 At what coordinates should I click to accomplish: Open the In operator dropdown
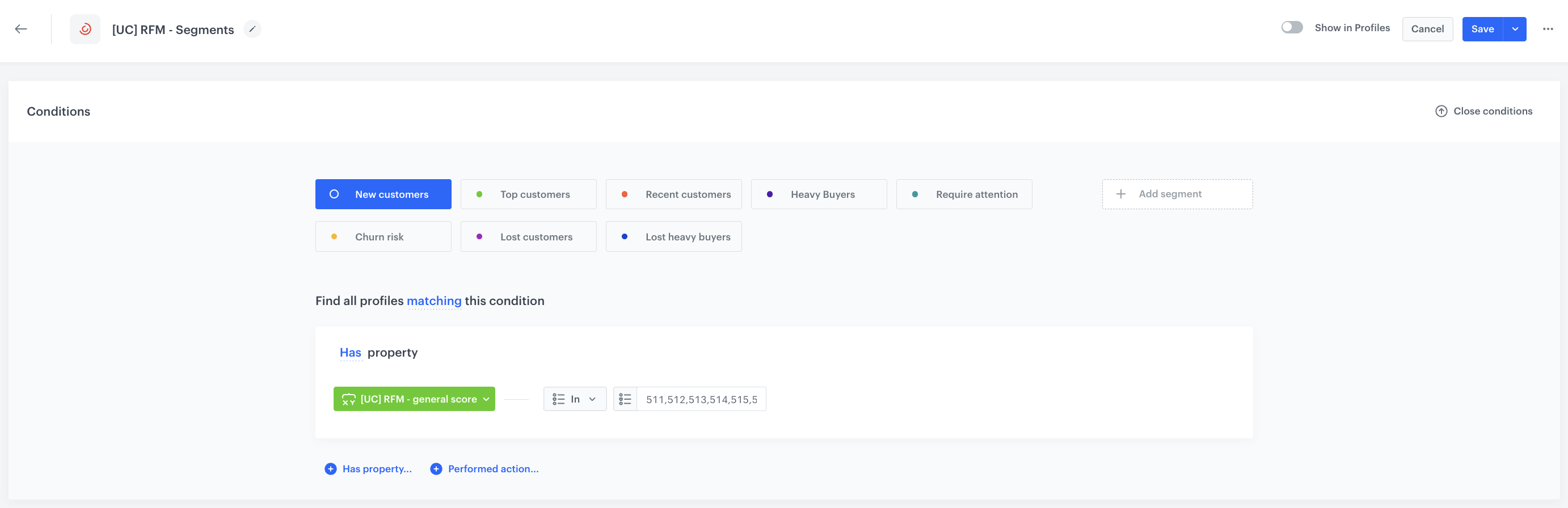[x=575, y=399]
